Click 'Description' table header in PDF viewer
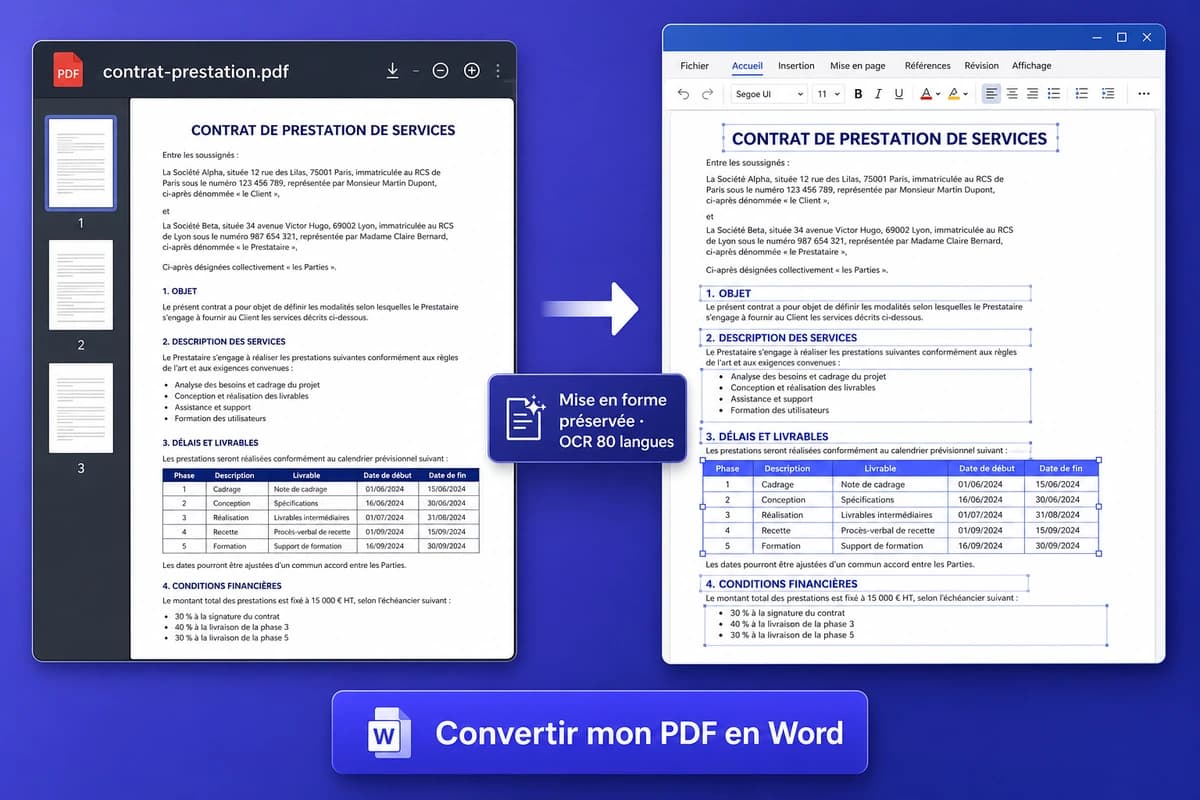The height and width of the screenshot is (800, 1200). click(x=234, y=475)
